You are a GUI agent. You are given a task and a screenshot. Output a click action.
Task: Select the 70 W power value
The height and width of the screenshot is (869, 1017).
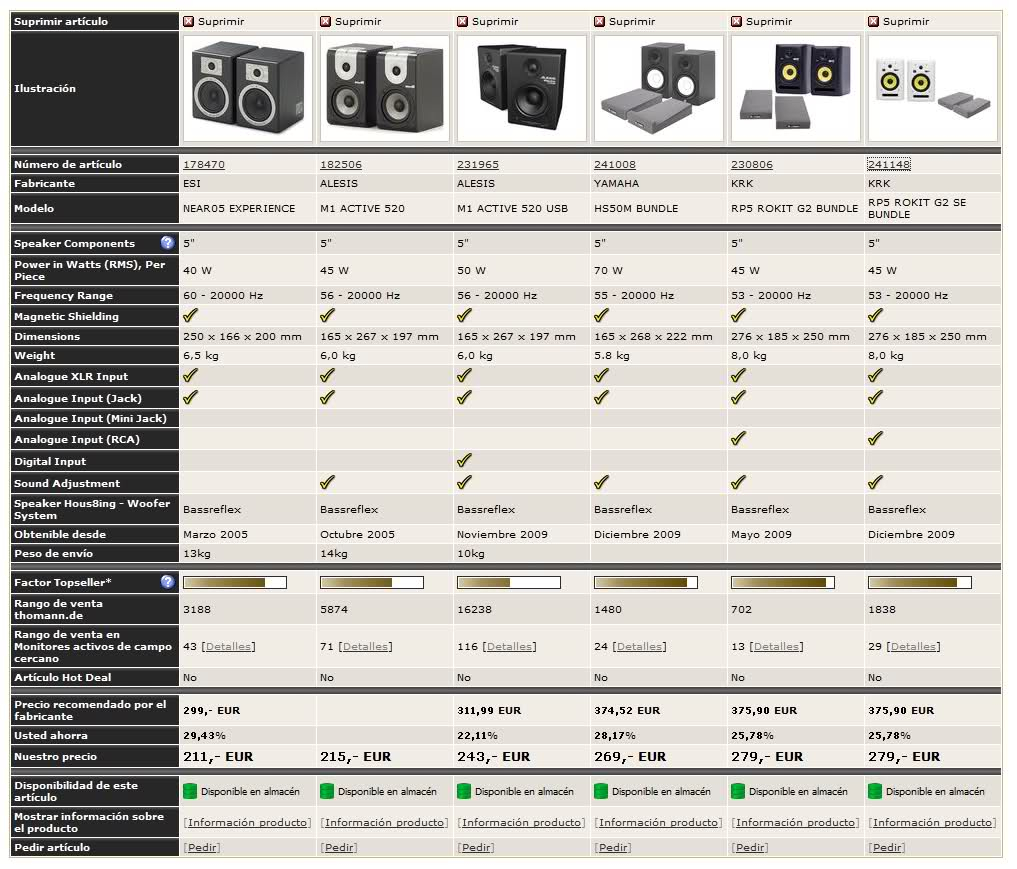click(x=608, y=270)
